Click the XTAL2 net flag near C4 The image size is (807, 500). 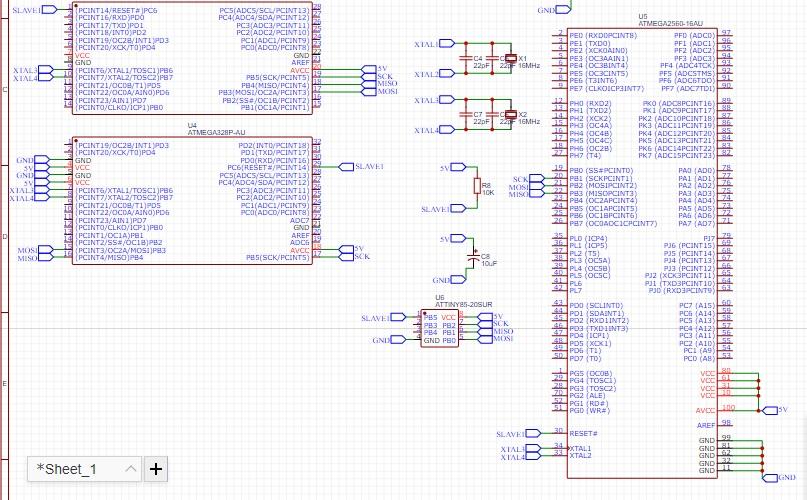coord(447,74)
